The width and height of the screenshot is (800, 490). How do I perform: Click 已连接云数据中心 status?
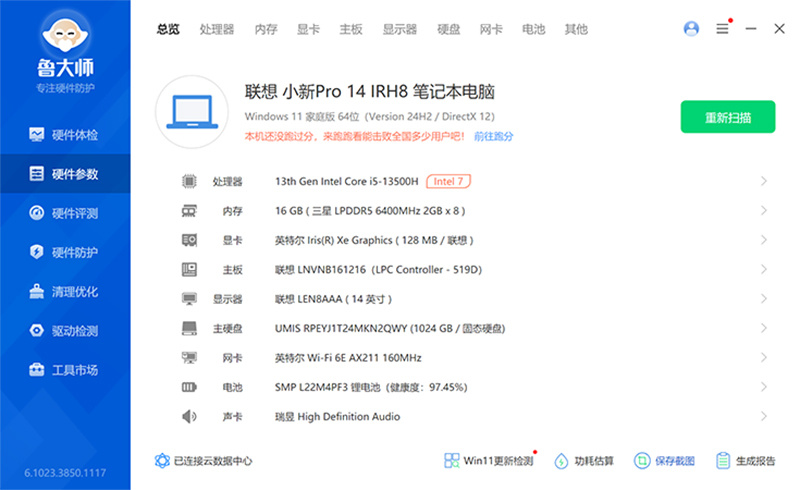[x=203, y=461]
